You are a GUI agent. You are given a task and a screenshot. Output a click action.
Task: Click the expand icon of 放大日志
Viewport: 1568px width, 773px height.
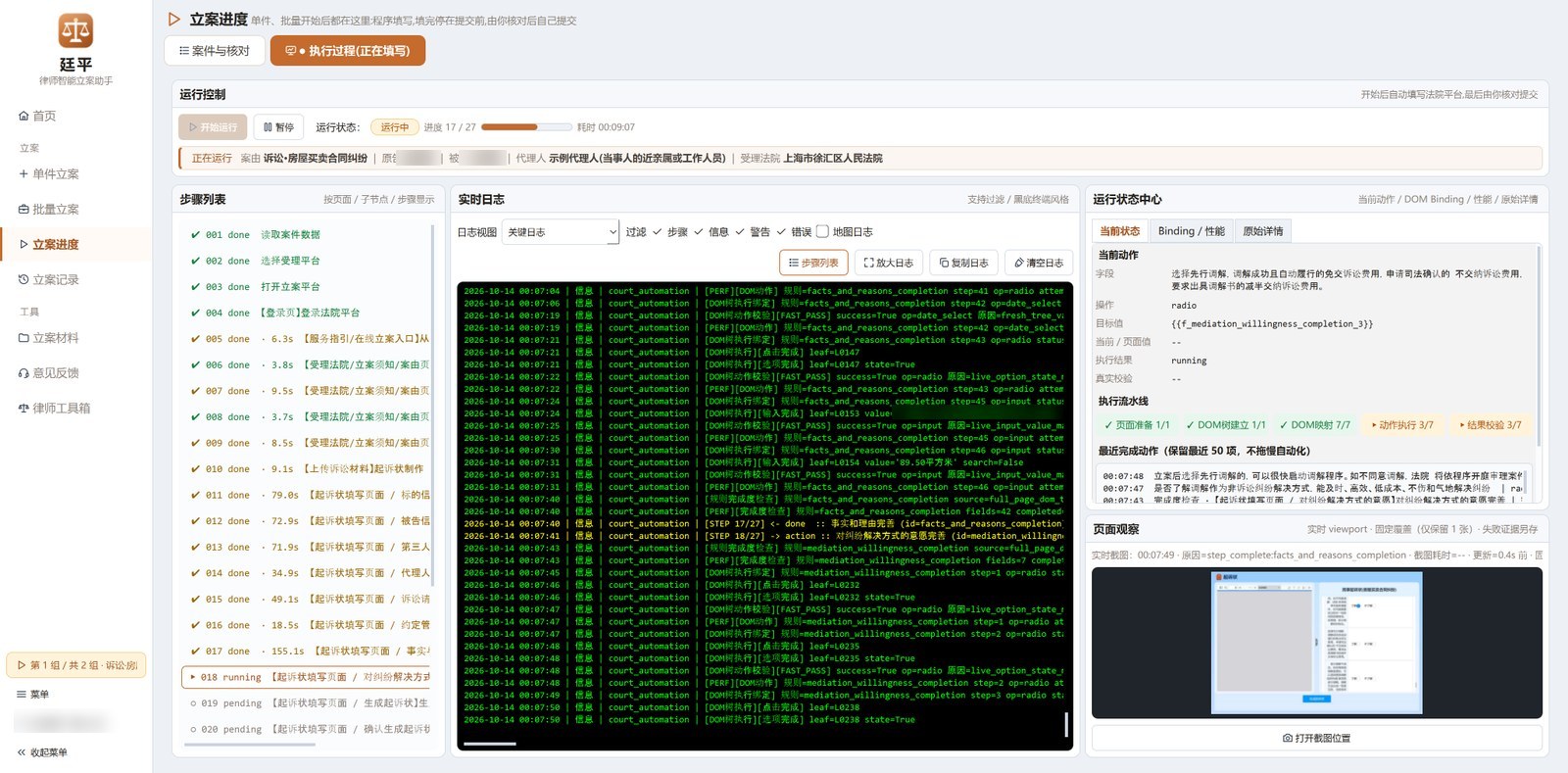pyautogui.click(x=868, y=263)
